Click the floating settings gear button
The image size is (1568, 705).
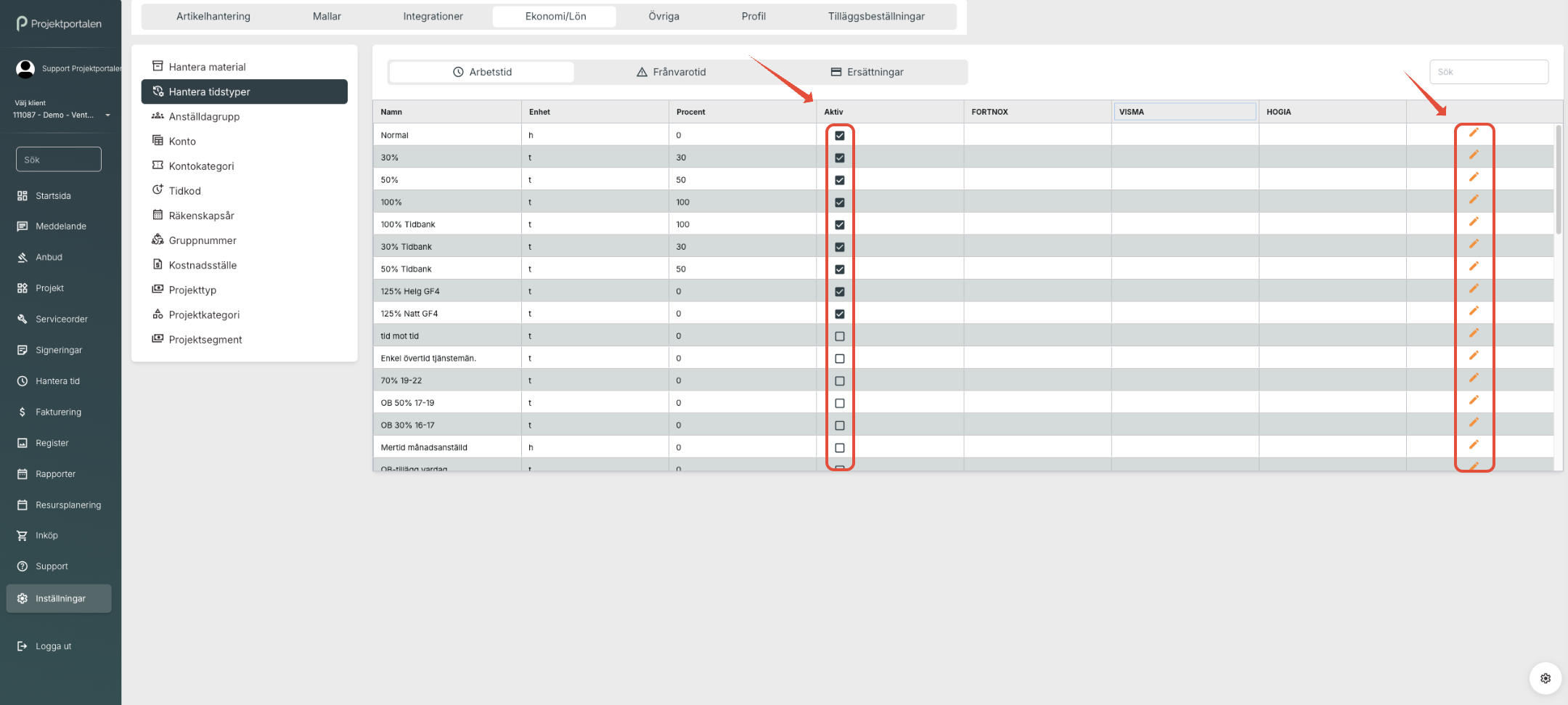point(1545,678)
